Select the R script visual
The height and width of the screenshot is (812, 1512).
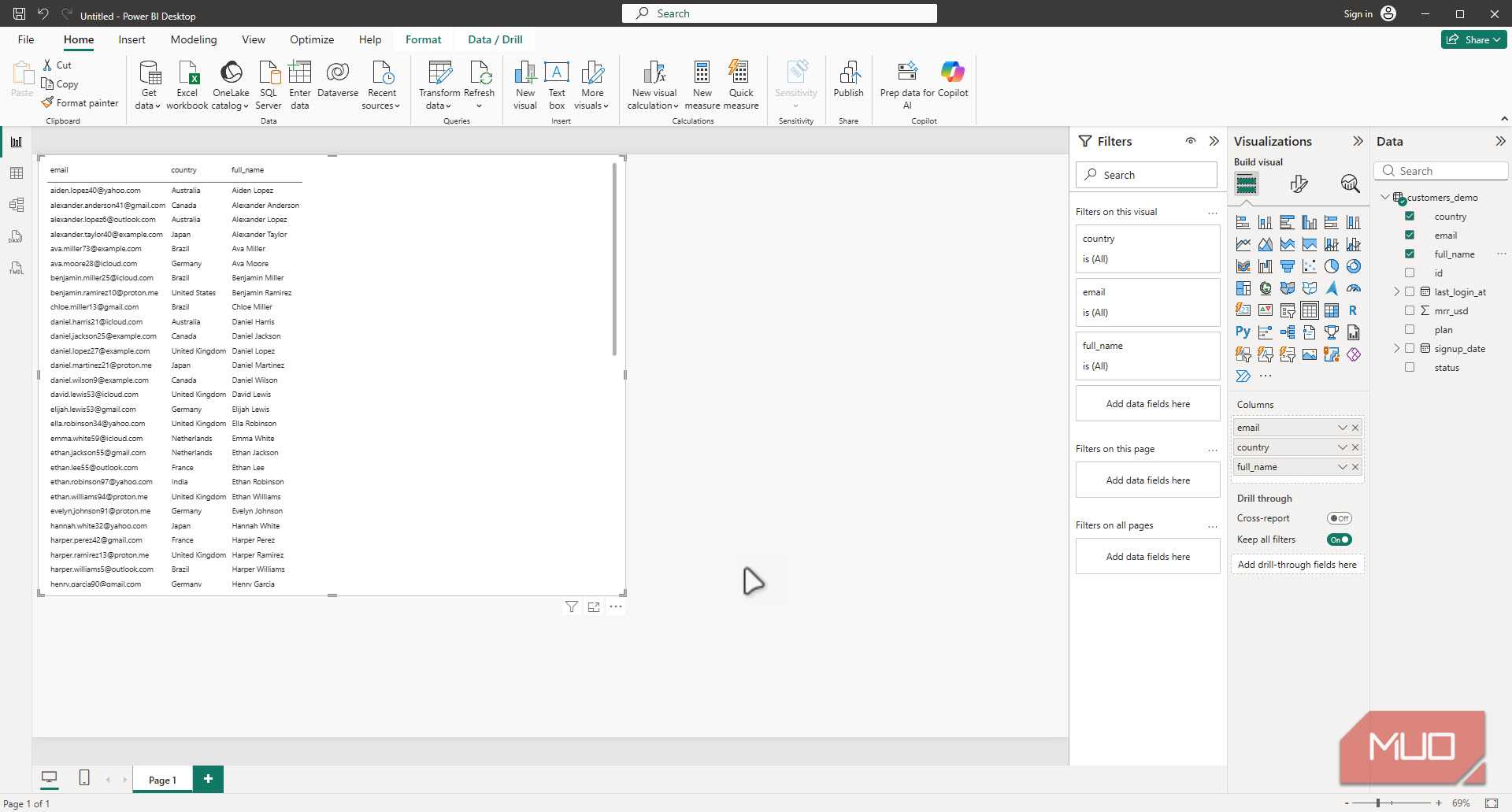pyautogui.click(x=1353, y=310)
